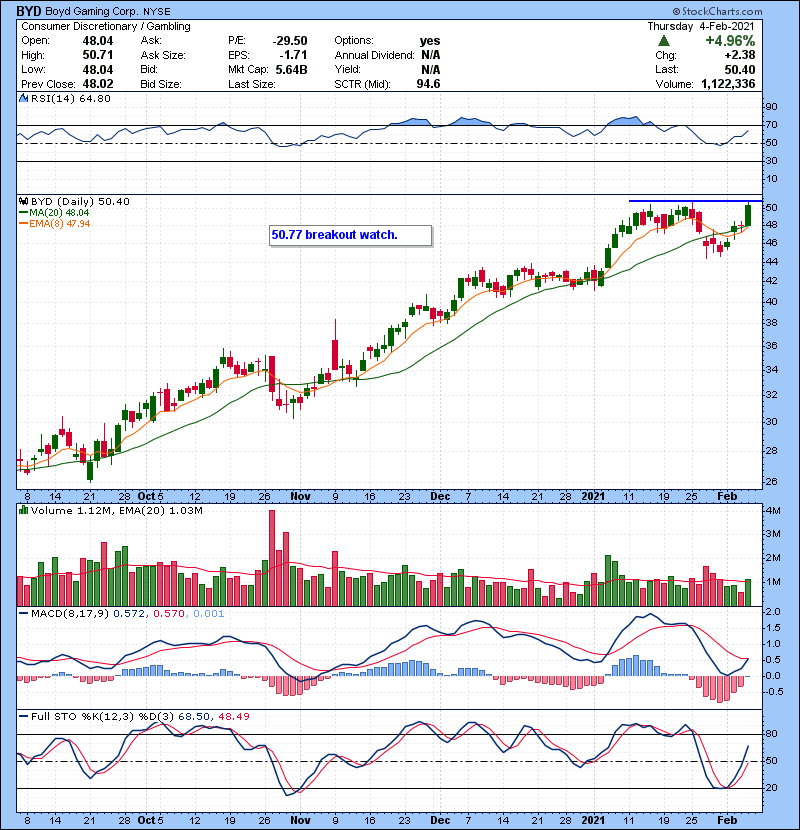Click the tallest red volume bar in late October

(x=272, y=558)
